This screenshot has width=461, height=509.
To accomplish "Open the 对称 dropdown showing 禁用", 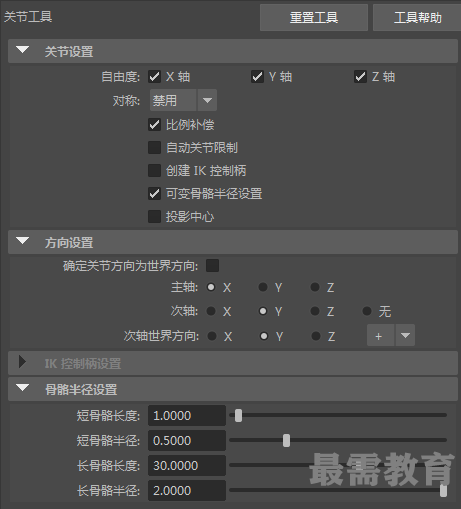I will [183, 100].
